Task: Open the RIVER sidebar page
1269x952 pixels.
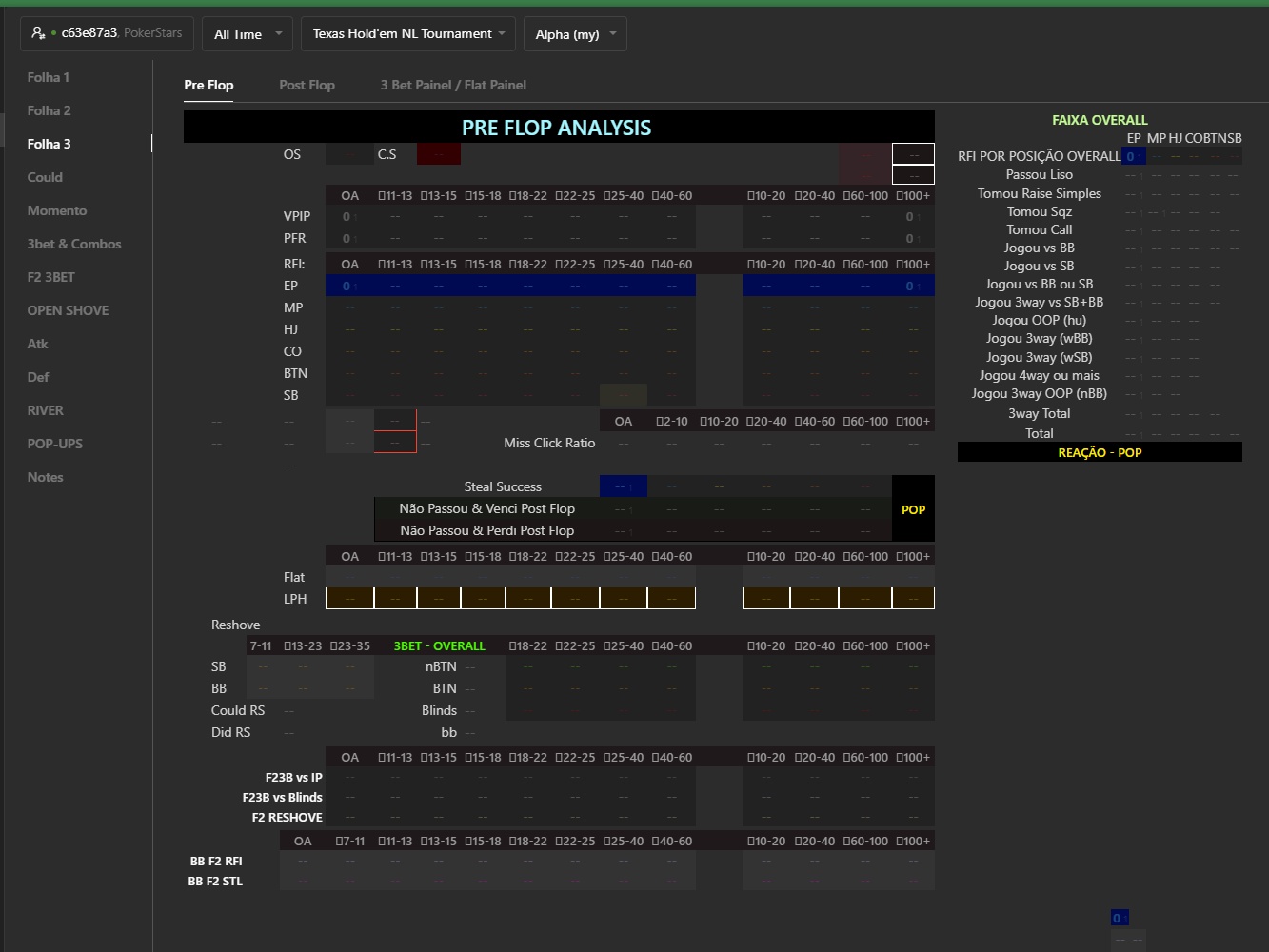Action: [46, 410]
